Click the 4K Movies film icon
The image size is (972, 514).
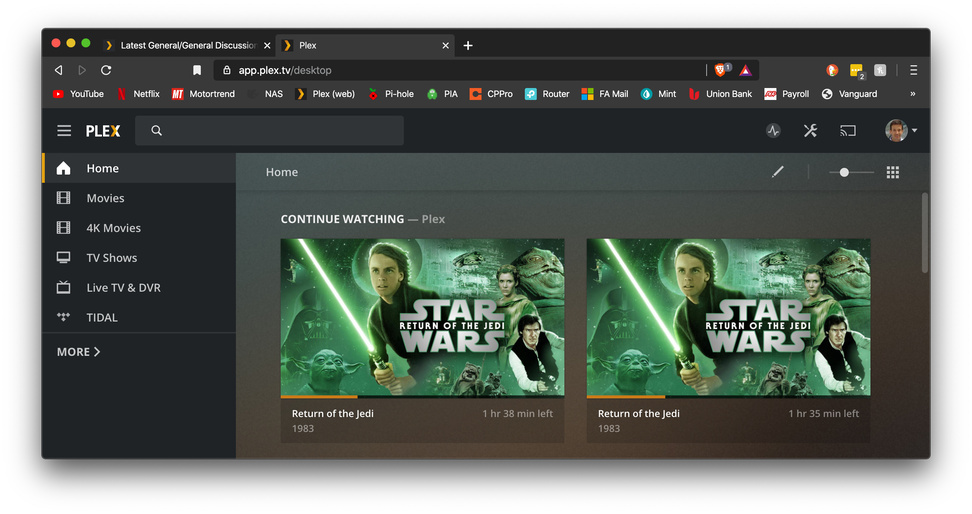click(63, 228)
